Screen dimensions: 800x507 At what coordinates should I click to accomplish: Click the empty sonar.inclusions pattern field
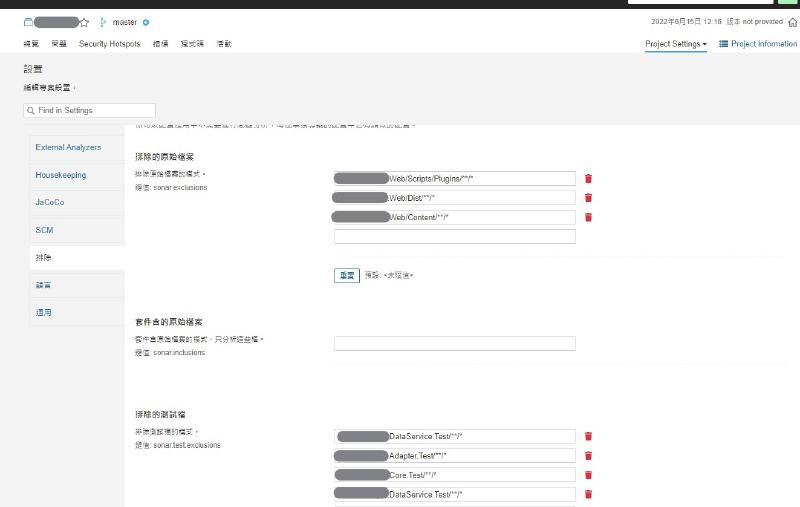454,343
